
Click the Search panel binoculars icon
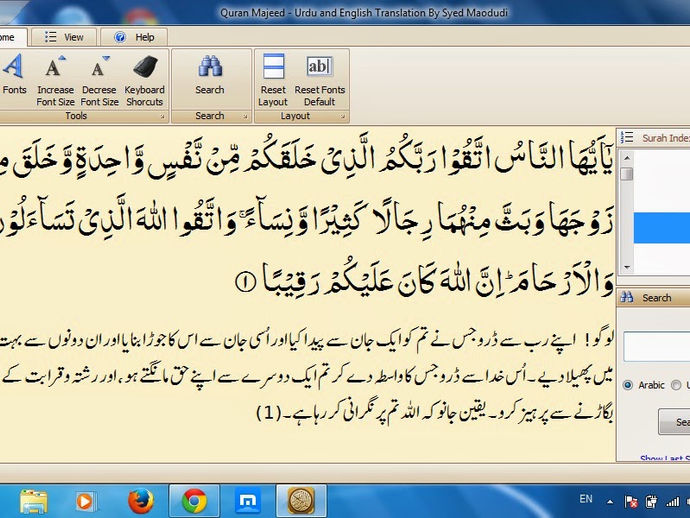pos(627,298)
